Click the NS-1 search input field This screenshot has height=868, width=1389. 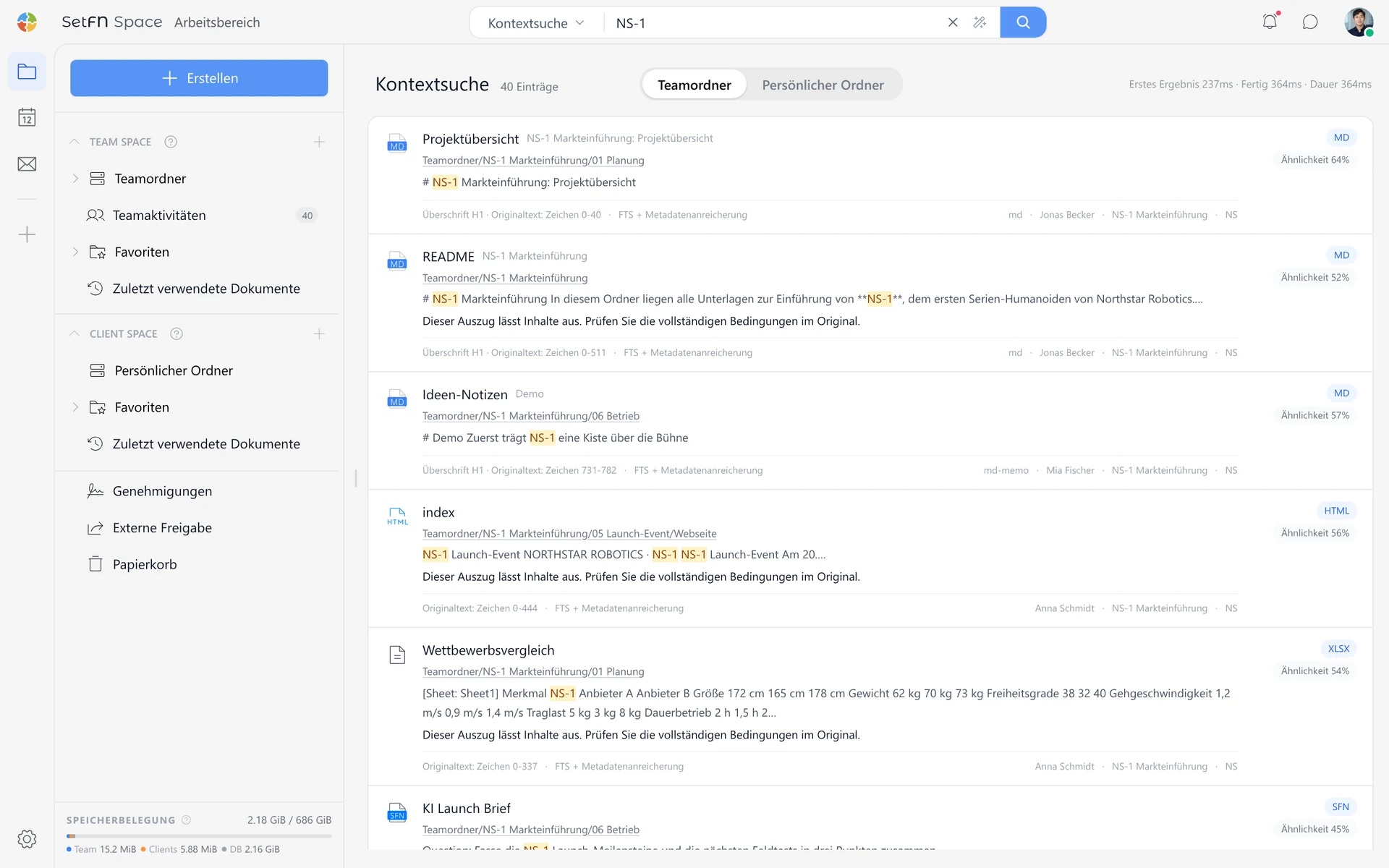[774, 23]
